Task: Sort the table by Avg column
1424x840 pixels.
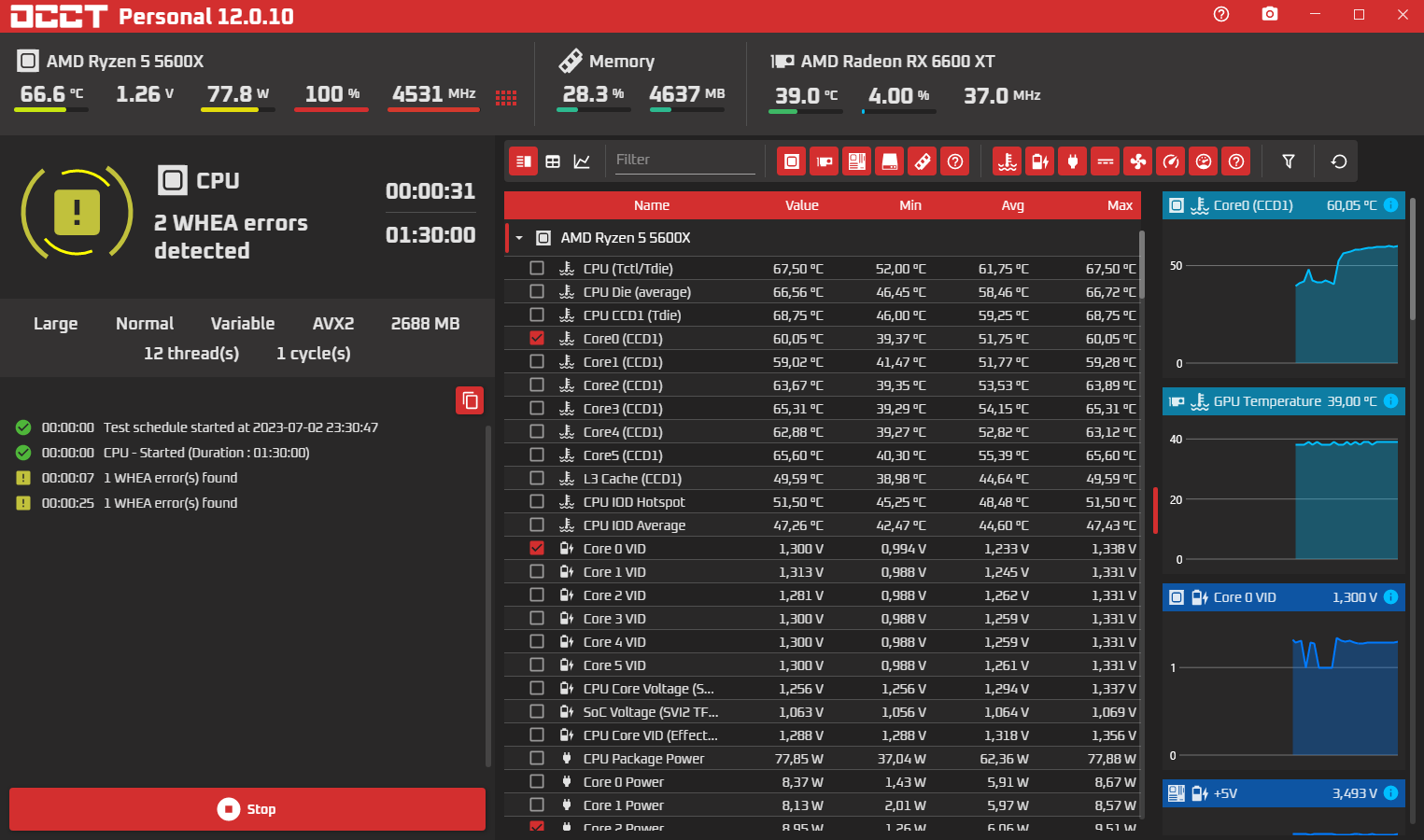Action: (1013, 205)
